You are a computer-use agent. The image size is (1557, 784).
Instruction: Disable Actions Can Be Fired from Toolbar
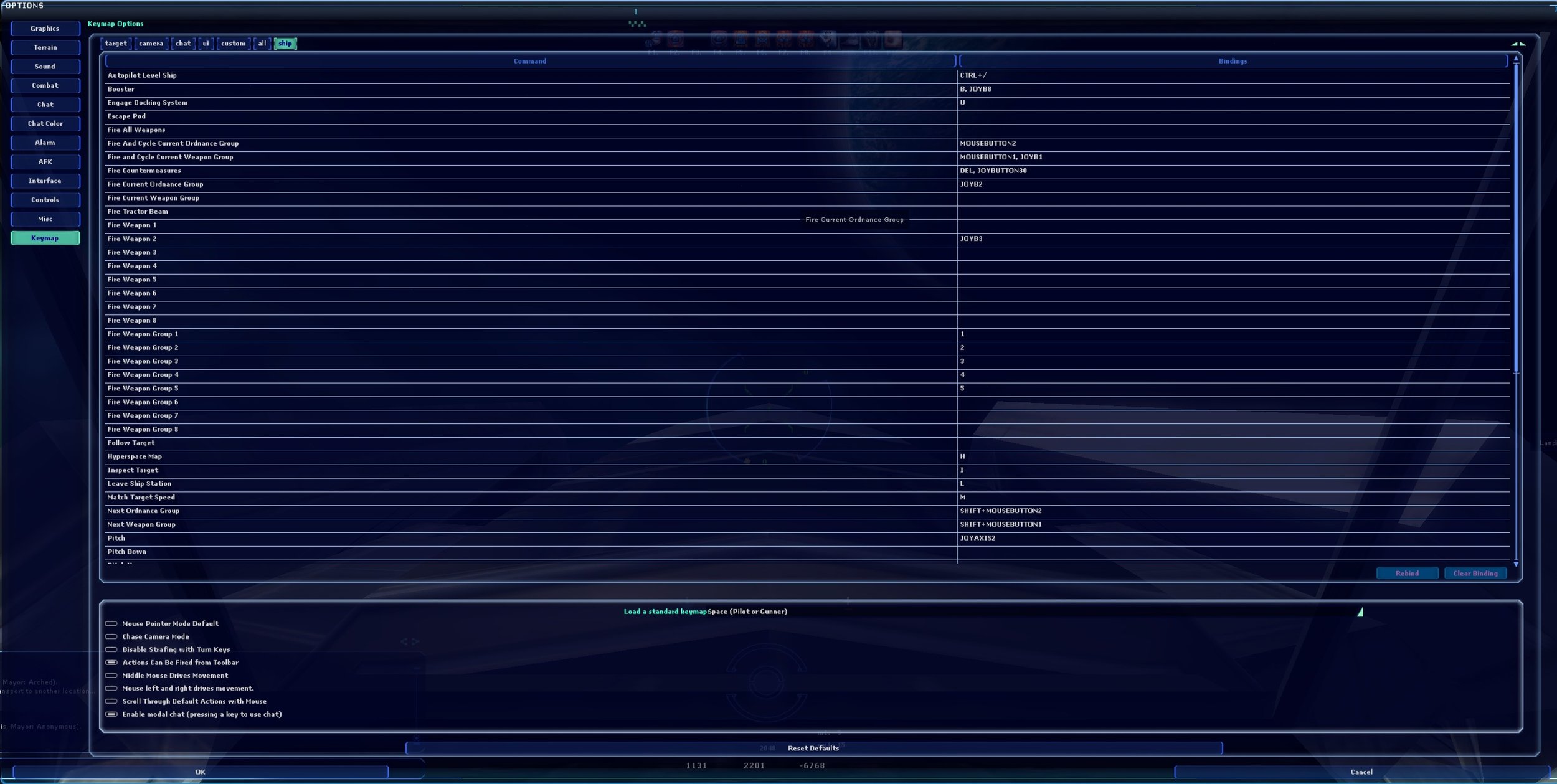(111, 663)
